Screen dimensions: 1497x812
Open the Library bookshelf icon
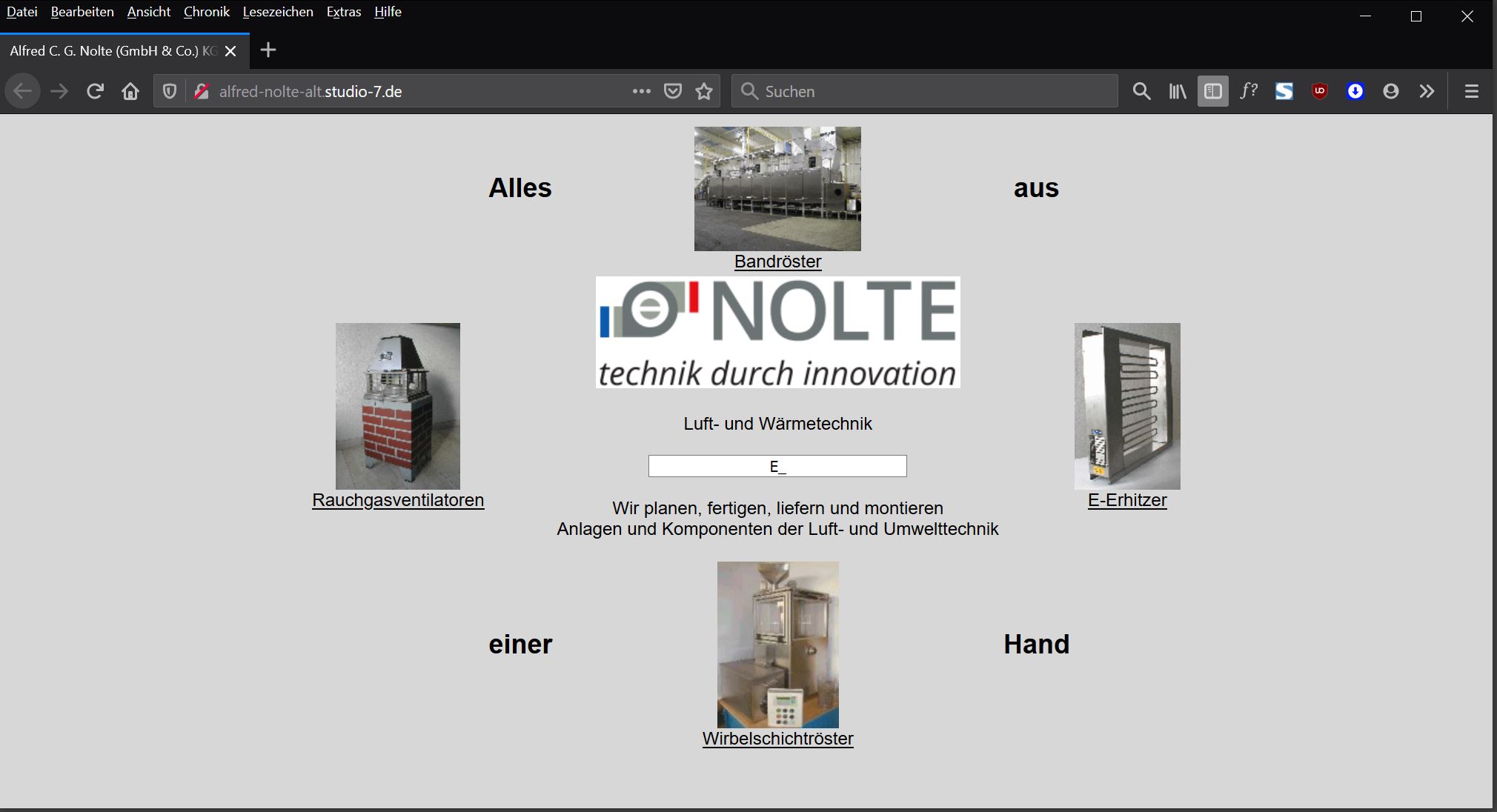(x=1178, y=91)
